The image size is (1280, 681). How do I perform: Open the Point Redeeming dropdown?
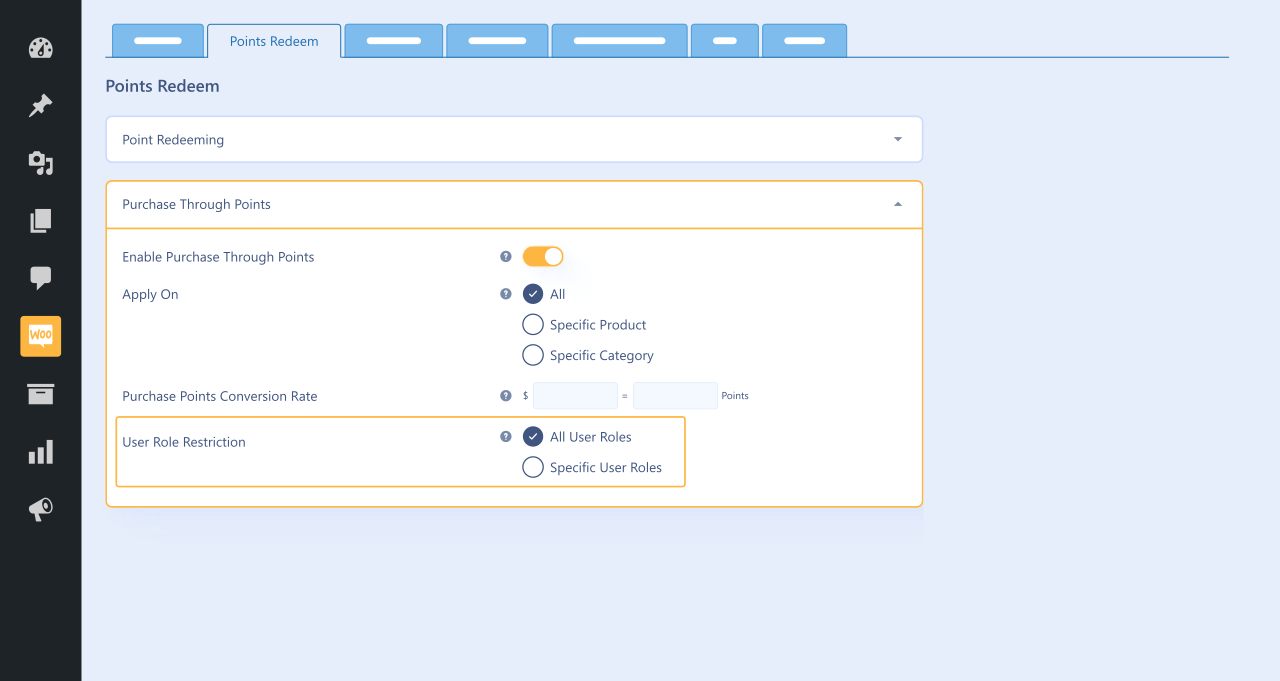point(897,139)
